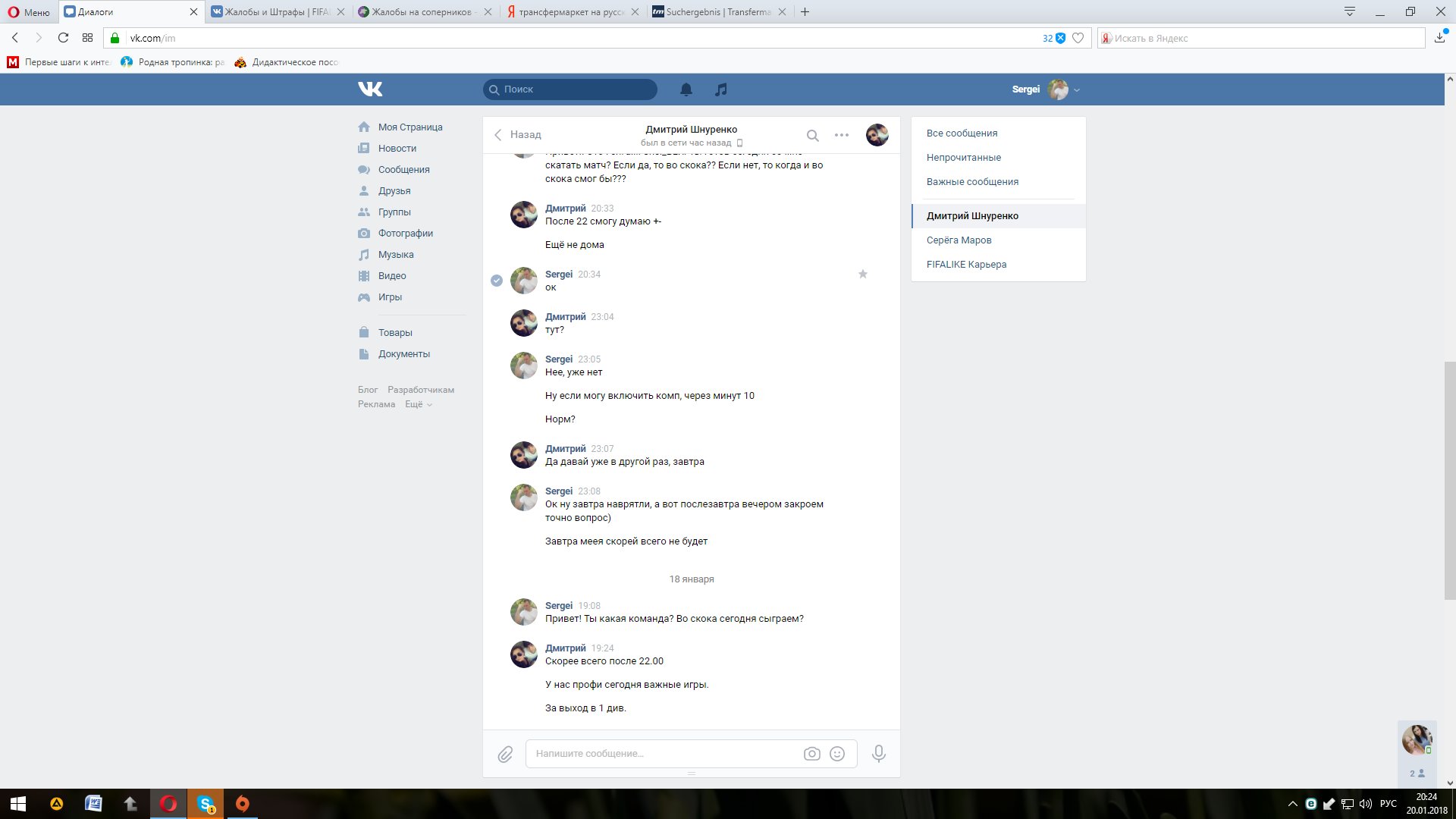Select Серёга Маров conversation

pos(959,240)
